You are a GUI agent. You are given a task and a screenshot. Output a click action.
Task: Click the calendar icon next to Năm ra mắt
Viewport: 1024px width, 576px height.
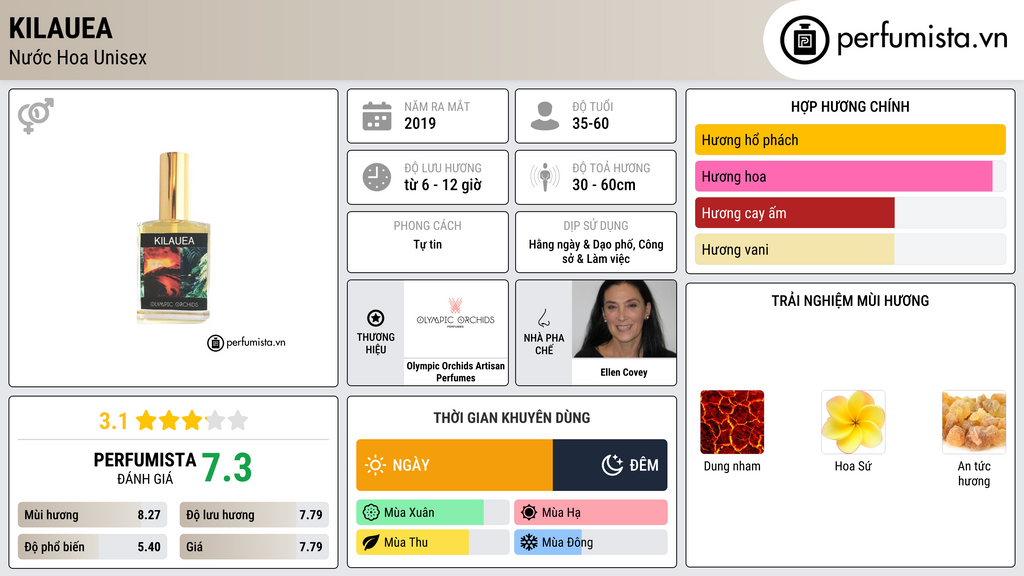tap(377, 116)
